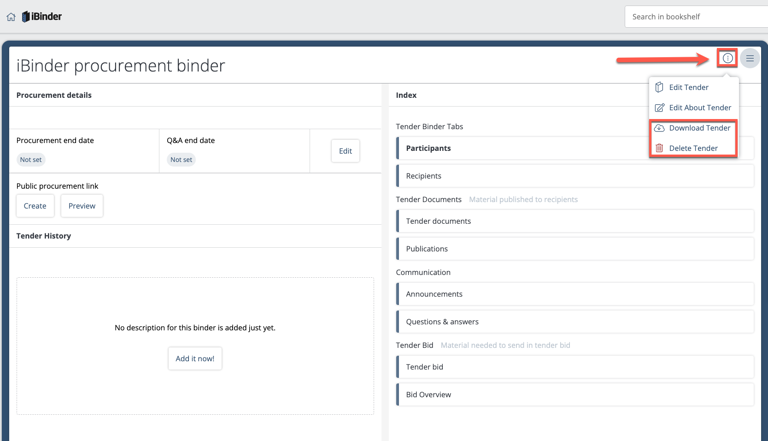
Task: Open Questions & answers section
Action: coord(575,322)
